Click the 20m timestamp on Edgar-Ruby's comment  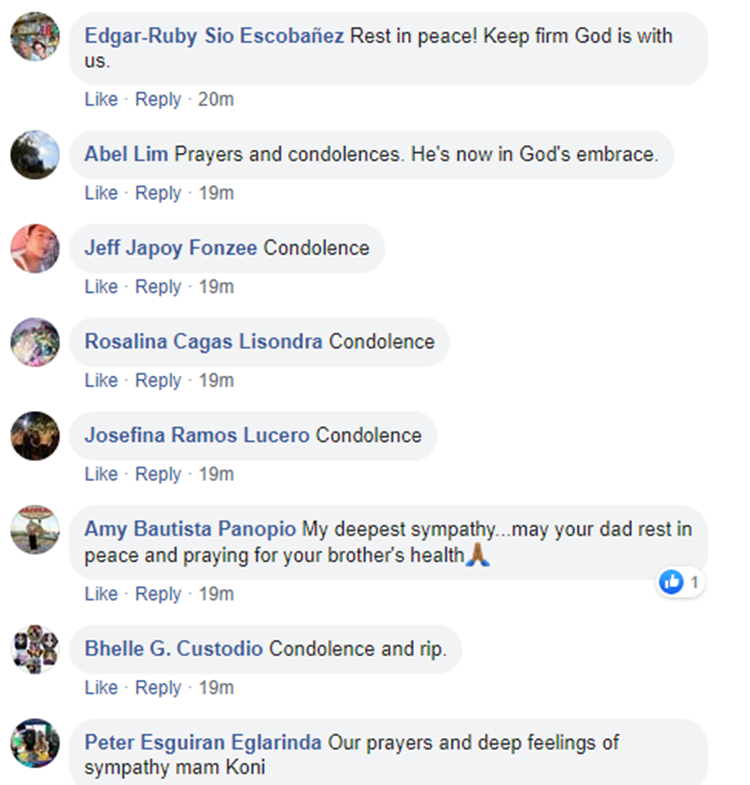click(x=216, y=100)
